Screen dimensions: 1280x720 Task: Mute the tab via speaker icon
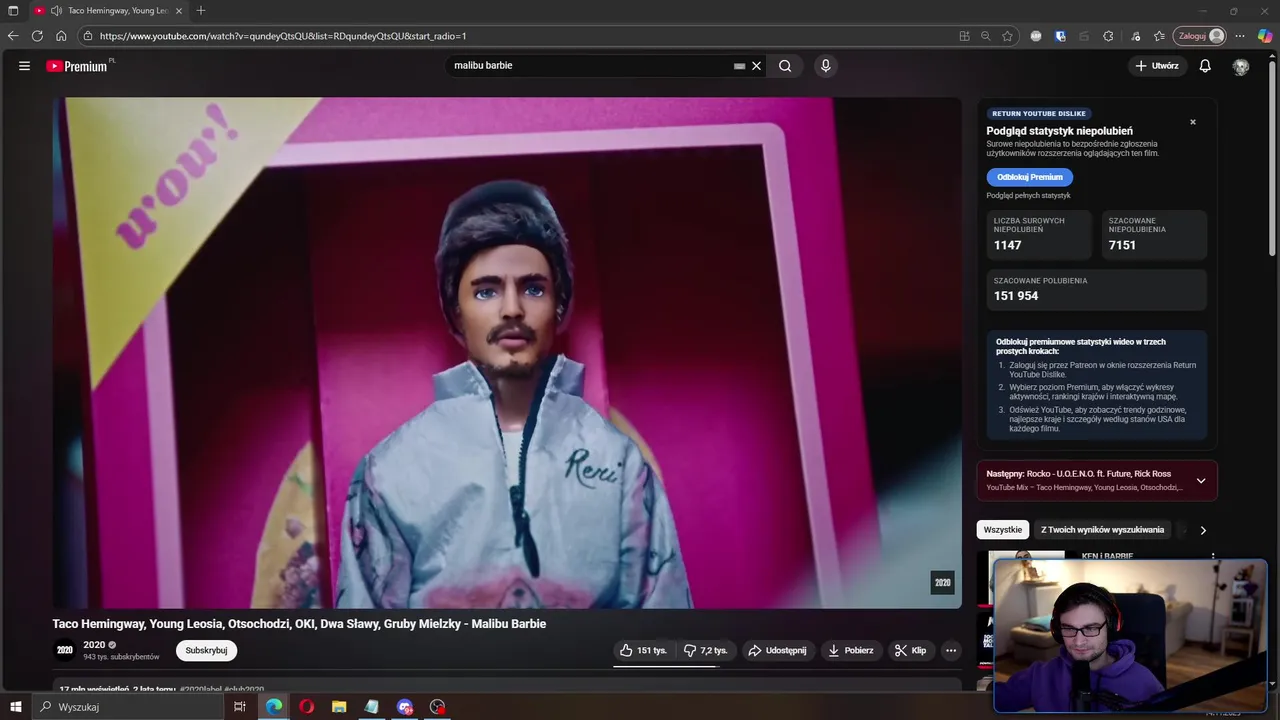click(x=56, y=10)
